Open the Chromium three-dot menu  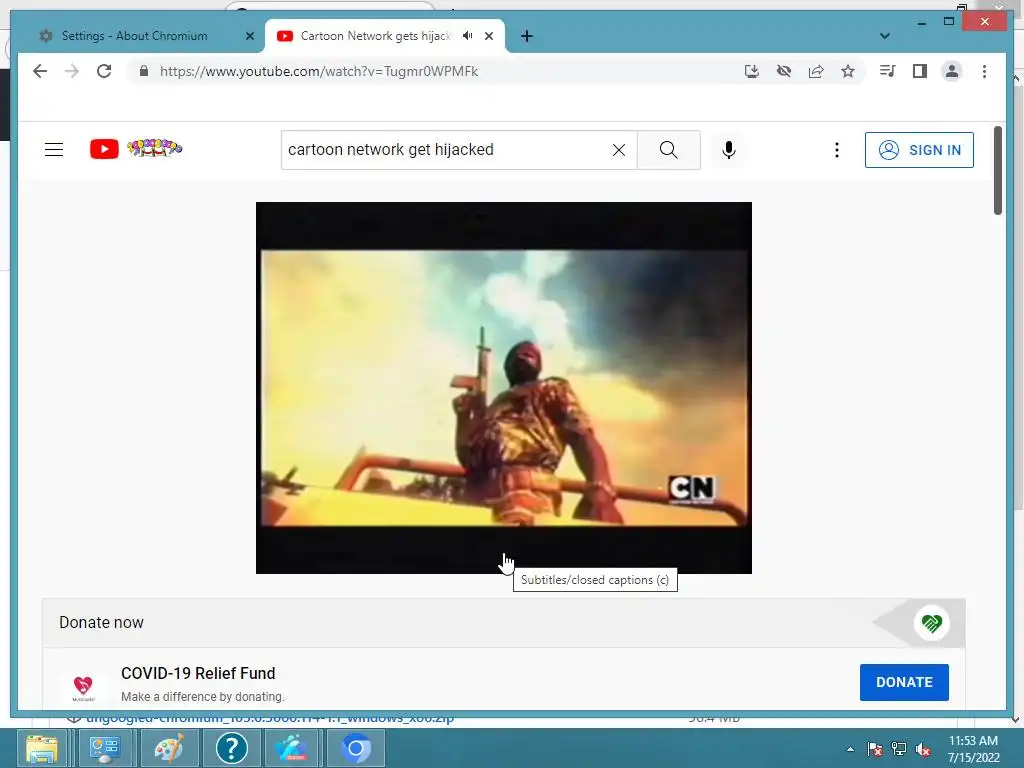984,71
